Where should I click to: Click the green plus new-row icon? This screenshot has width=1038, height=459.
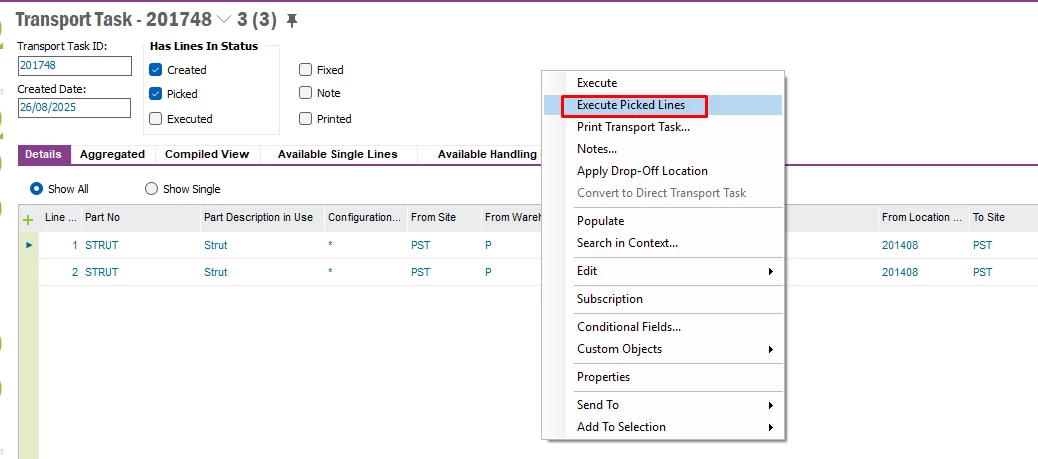pyautogui.click(x=28, y=218)
